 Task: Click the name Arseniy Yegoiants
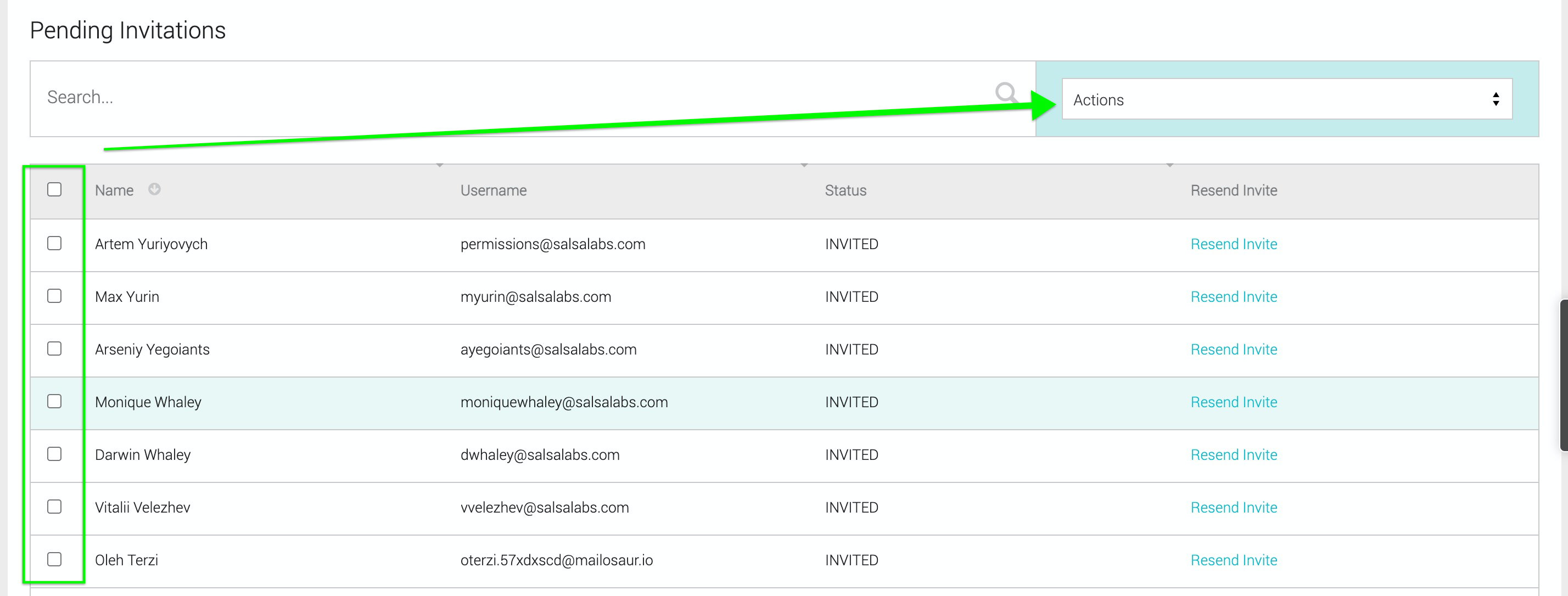click(x=152, y=350)
